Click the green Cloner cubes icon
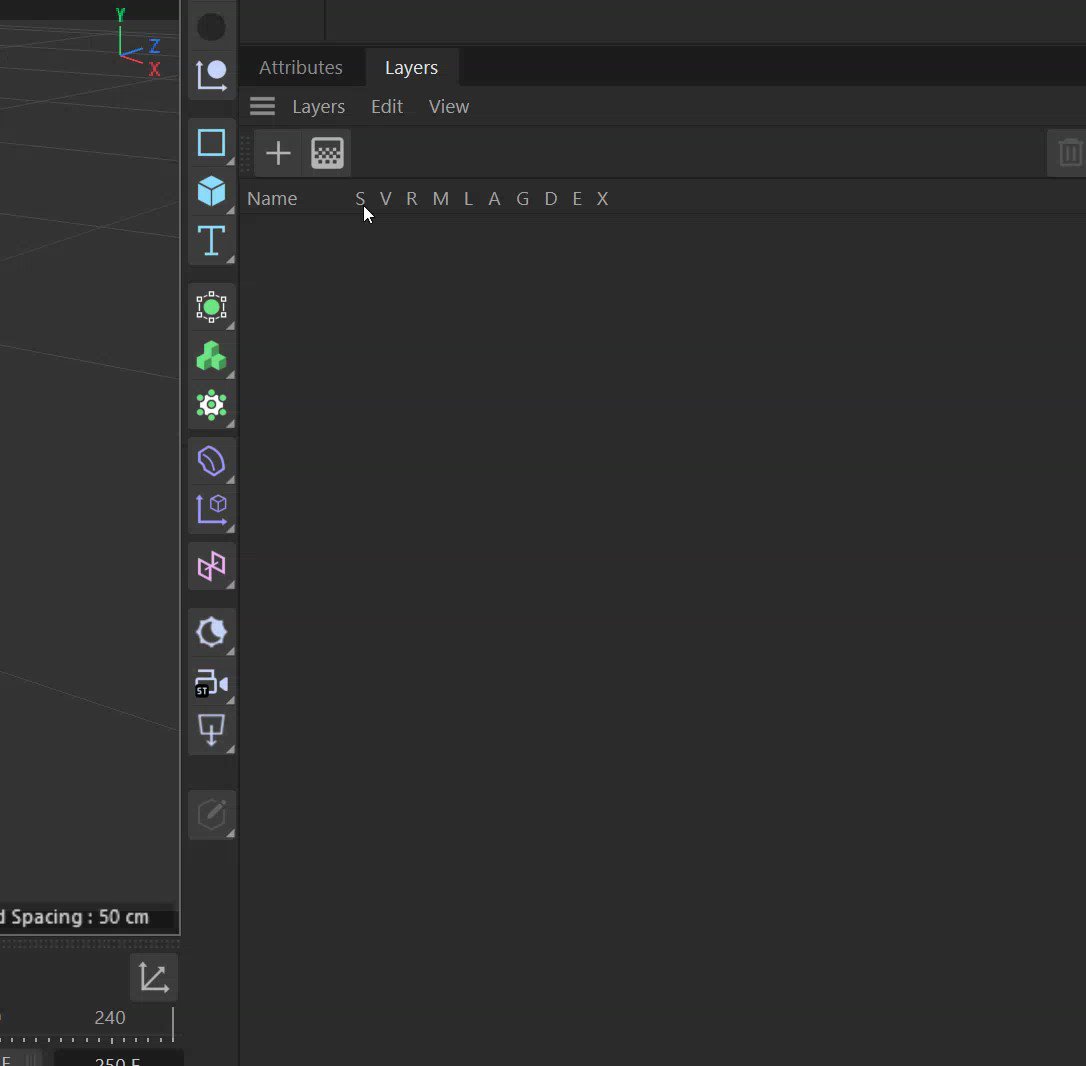Viewport: 1086px width, 1066px height. coord(211,356)
